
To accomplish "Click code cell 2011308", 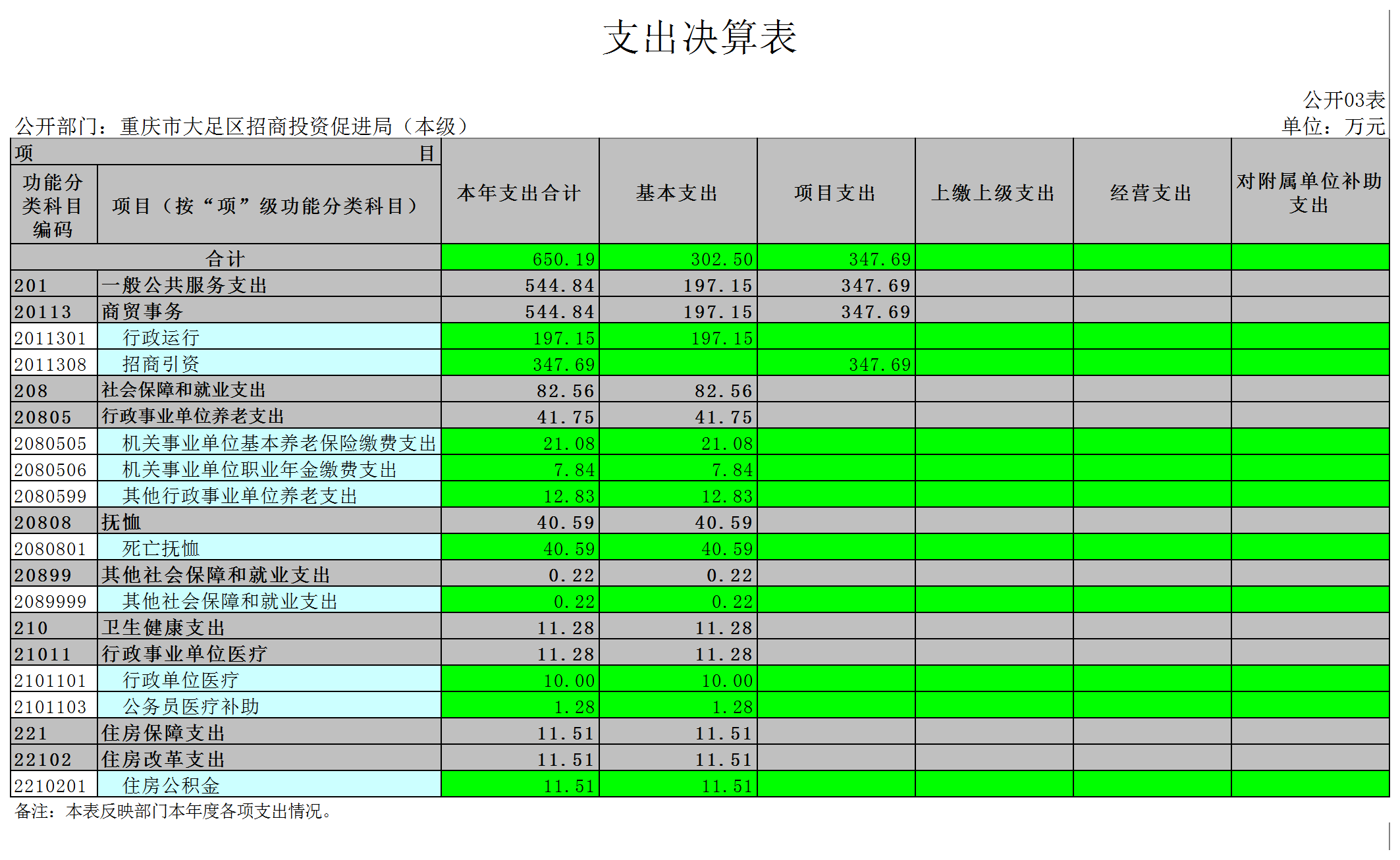I will coord(54,363).
